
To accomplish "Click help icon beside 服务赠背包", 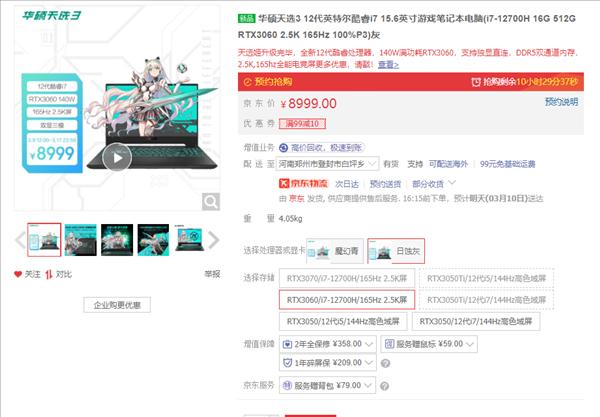I will point(385,386).
